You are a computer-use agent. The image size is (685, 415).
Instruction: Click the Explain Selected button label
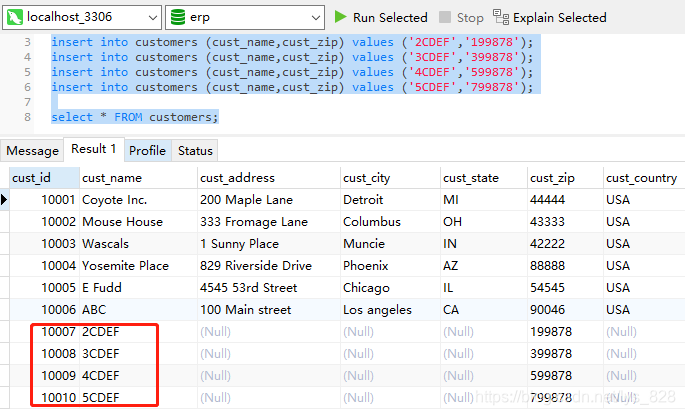coord(560,17)
